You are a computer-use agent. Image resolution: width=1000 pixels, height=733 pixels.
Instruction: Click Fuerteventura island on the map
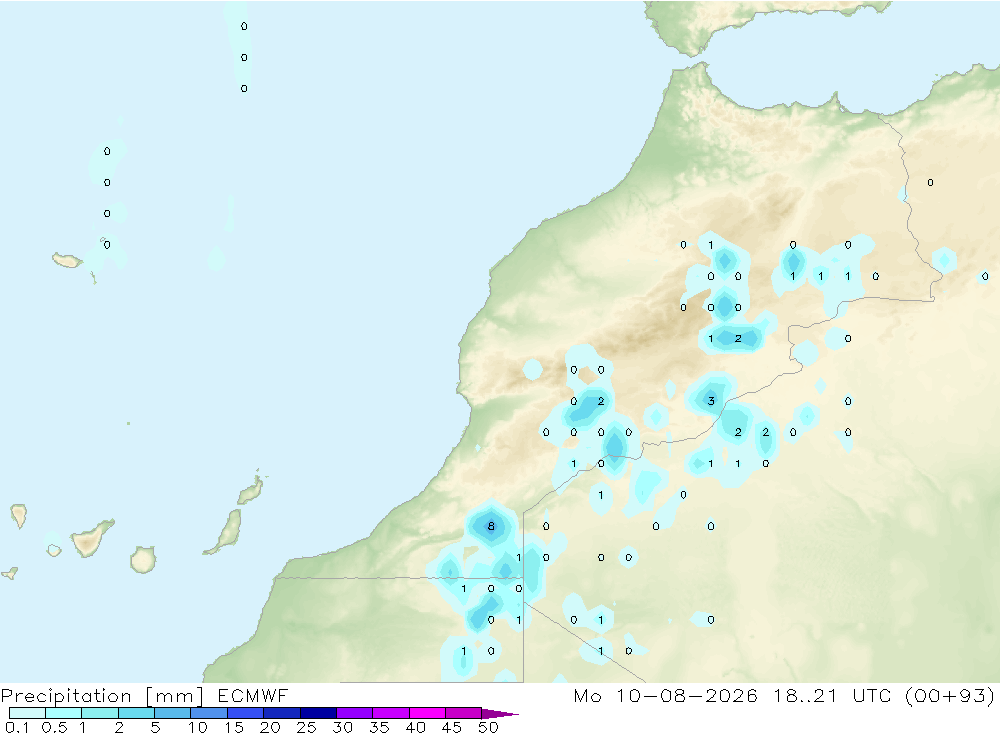tap(226, 531)
